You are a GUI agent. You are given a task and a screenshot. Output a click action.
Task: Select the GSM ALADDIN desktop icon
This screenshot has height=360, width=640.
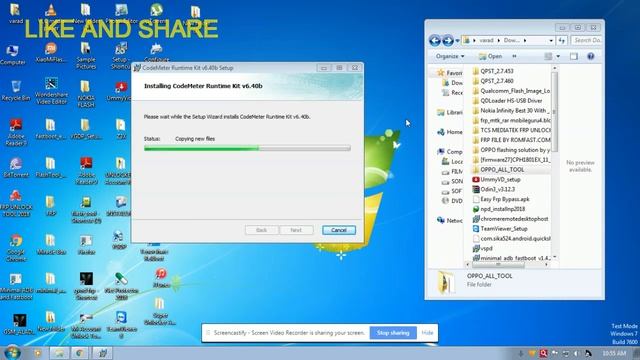(x=18, y=324)
